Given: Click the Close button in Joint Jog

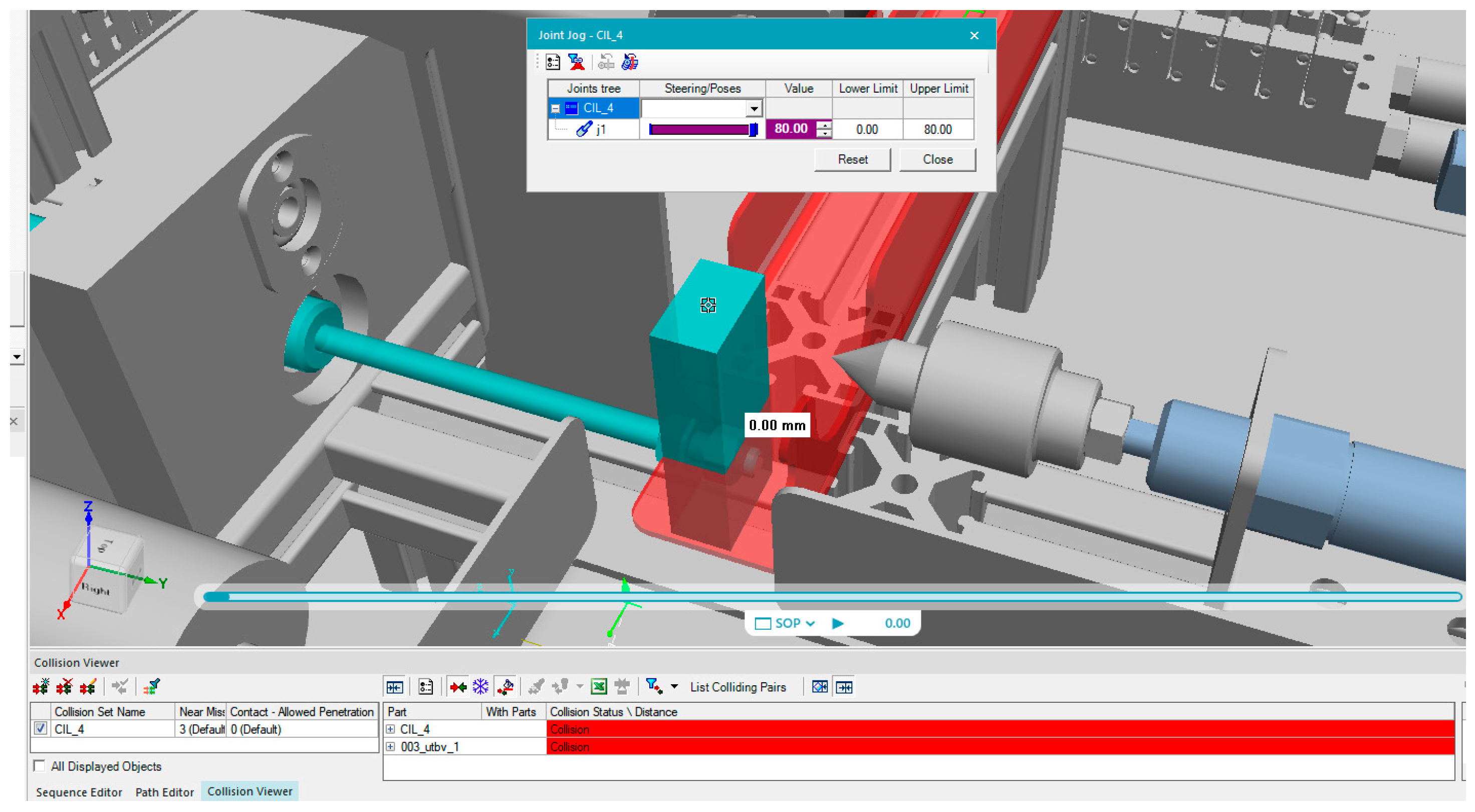Looking at the screenshot, I should [x=937, y=159].
